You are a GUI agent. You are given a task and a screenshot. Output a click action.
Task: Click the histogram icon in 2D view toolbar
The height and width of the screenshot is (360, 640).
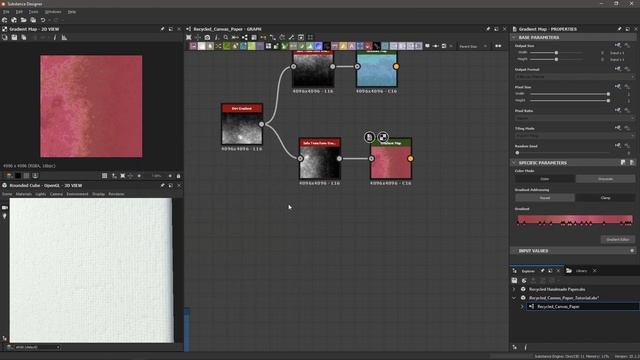[64, 37]
